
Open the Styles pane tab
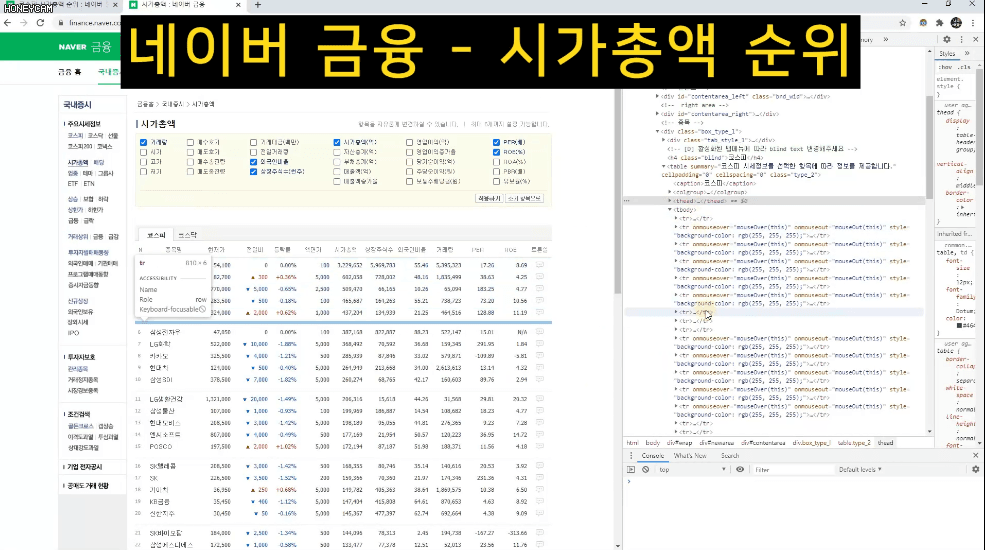[947, 54]
